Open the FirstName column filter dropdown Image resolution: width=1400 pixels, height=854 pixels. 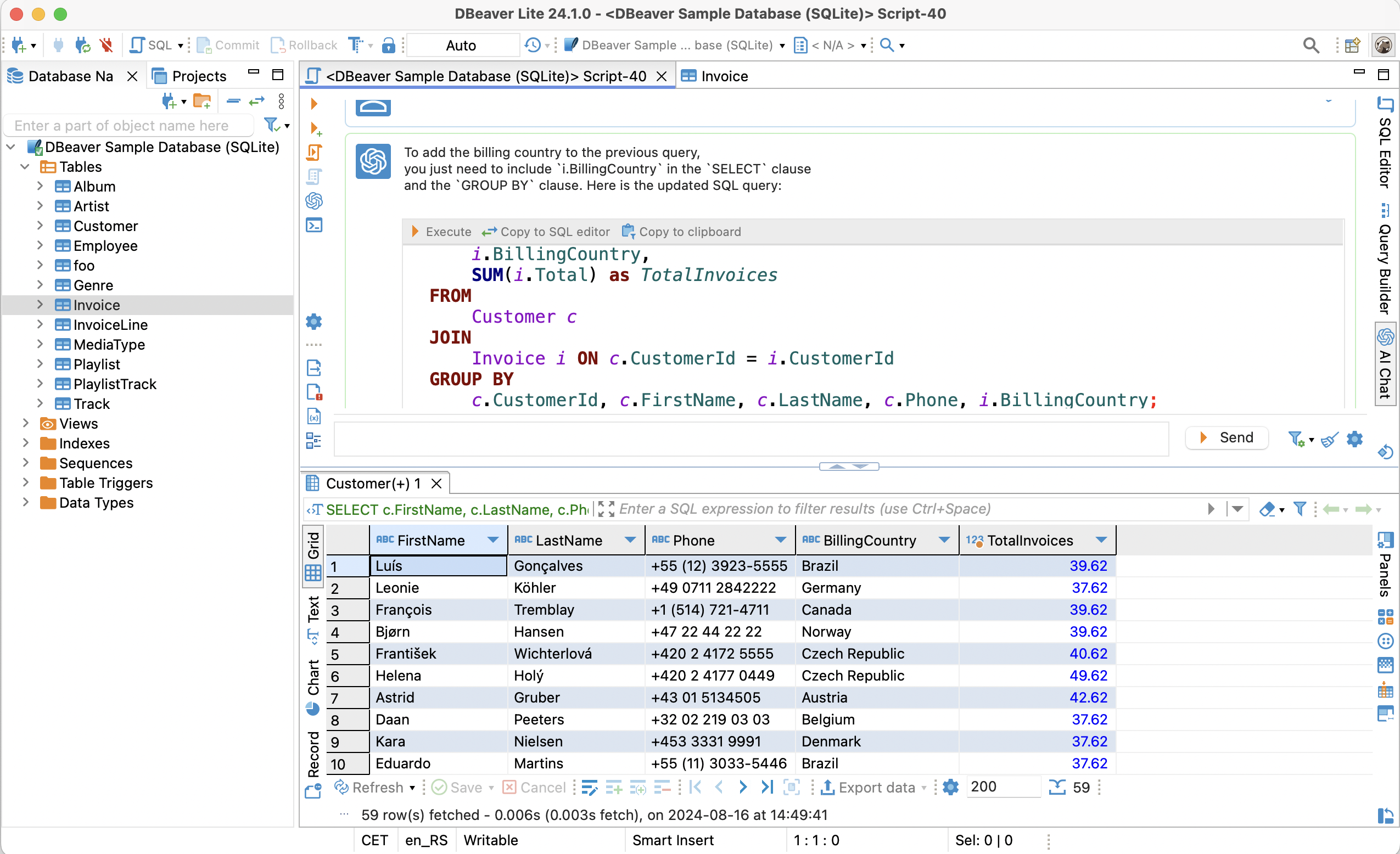click(492, 540)
